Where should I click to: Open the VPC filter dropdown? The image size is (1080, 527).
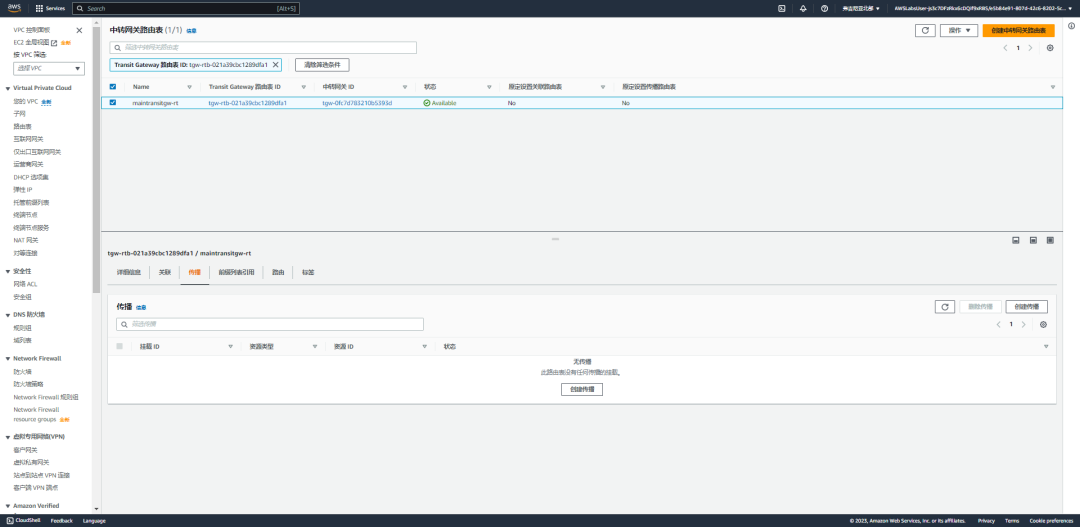(x=49, y=68)
